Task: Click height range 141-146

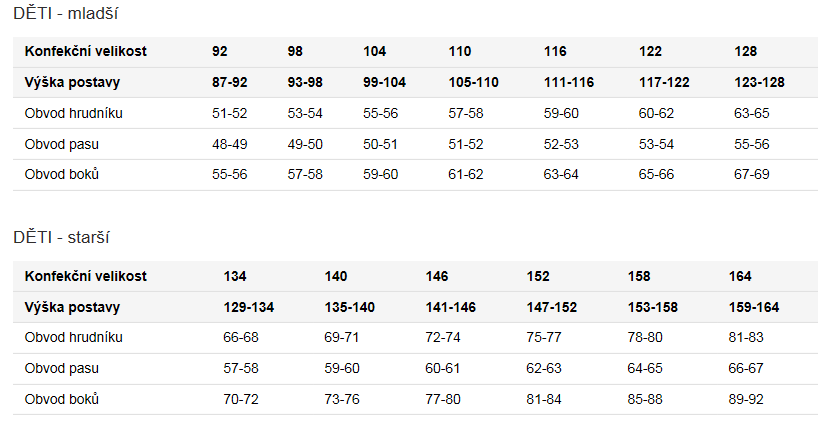Action: (x=451, y=307)
